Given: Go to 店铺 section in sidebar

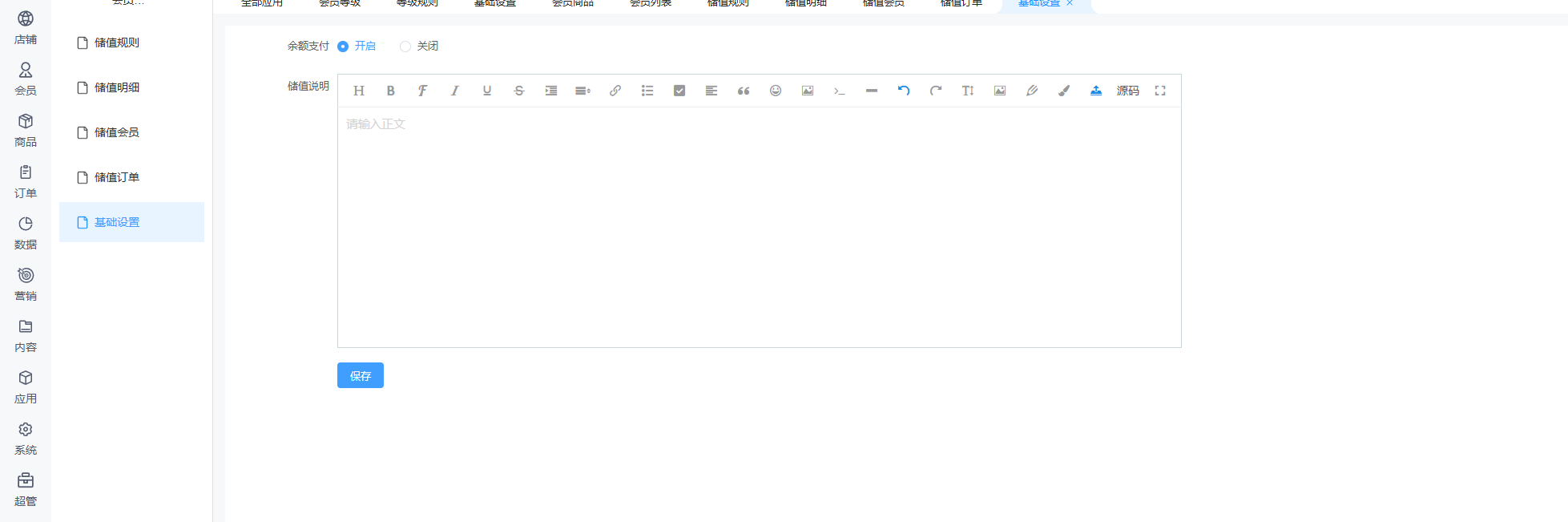Looking at the screenshot, I should click(x=26, y=28).
